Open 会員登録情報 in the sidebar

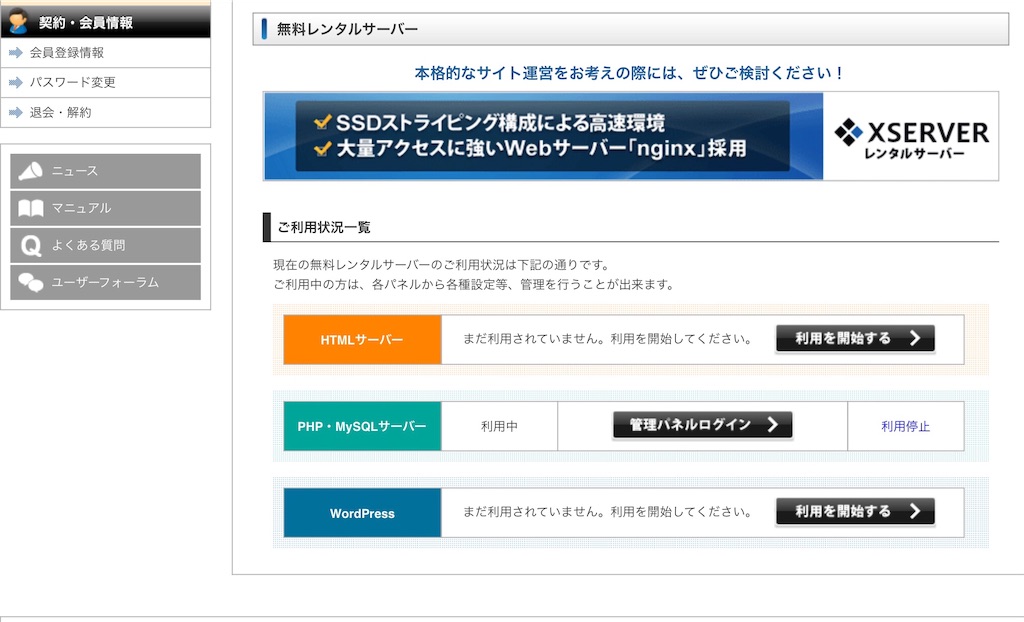point(67,53)
